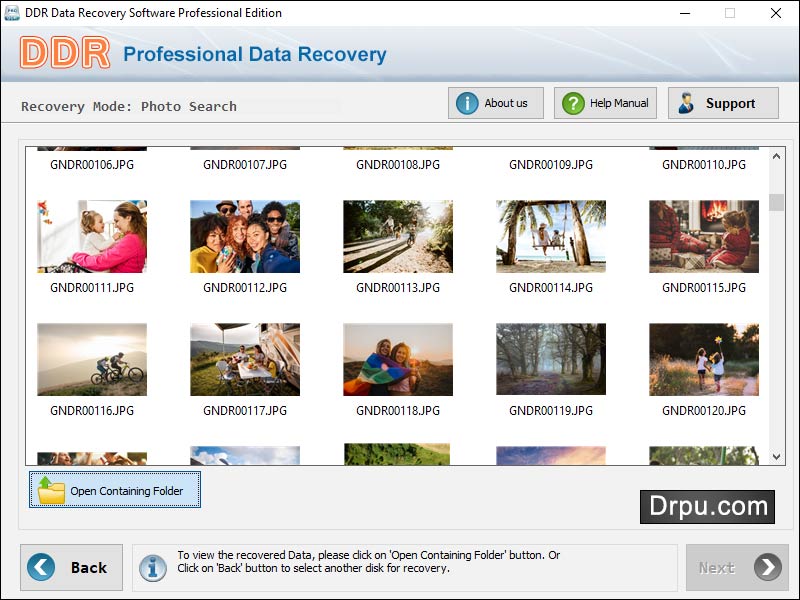Select the GNDR00115.JPG fireplace thumbnail
Viewport: 800px width, 600px height.
click(x=704, y=236)
